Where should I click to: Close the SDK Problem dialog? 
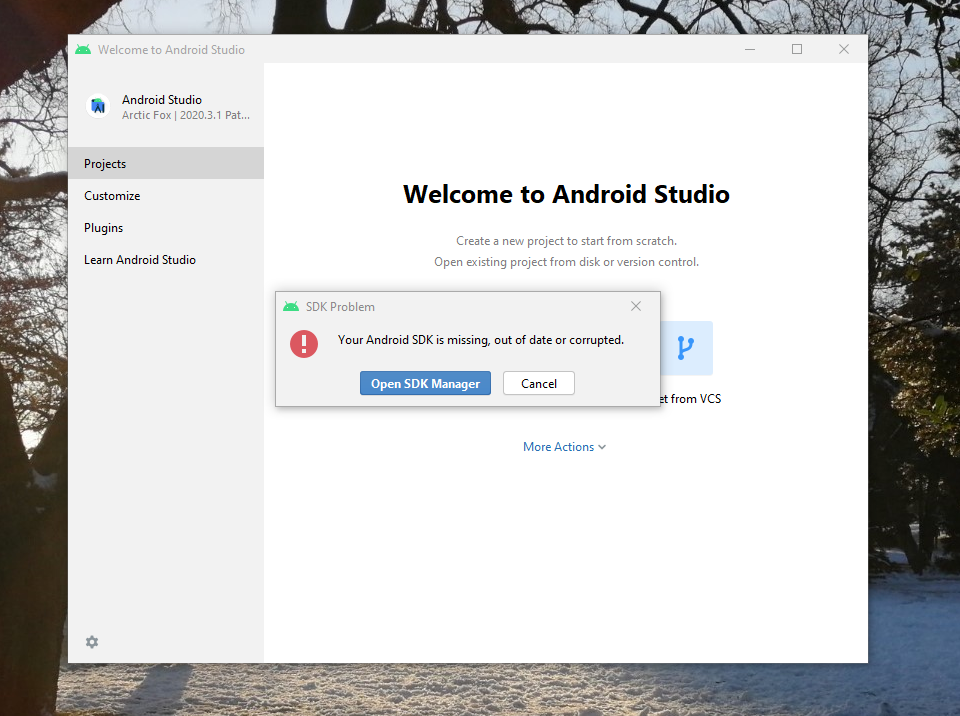(x=636, y=306)
